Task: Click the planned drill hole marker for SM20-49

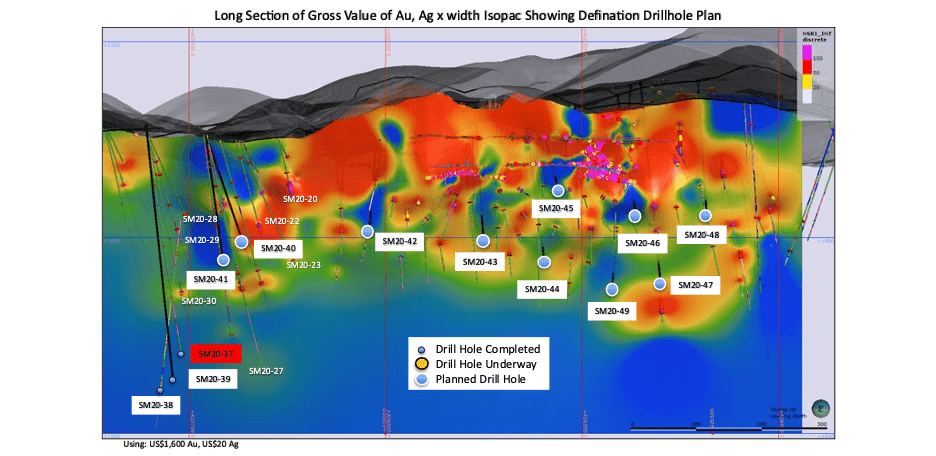Action: point(612,289)
